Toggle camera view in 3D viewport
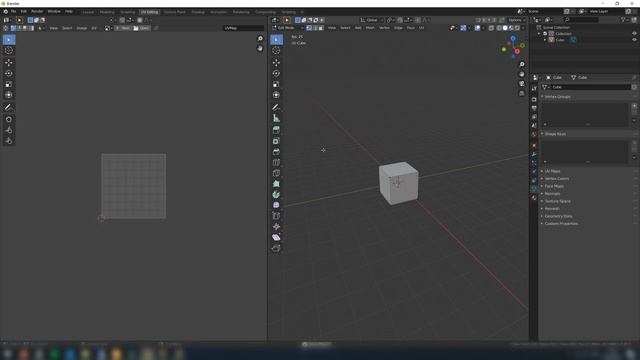Image resolution: width=640 pixels, height=360 pixels. pos(522,84)
